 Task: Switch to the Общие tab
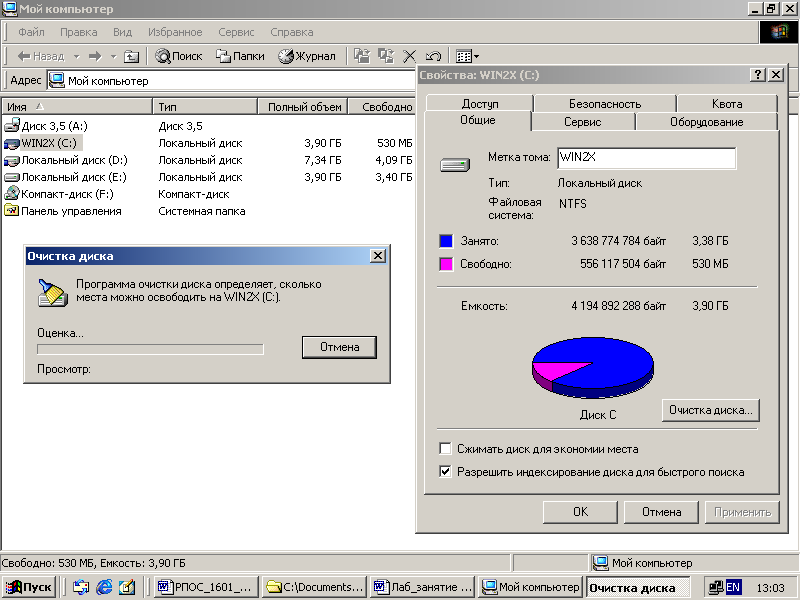pos(478,120)
